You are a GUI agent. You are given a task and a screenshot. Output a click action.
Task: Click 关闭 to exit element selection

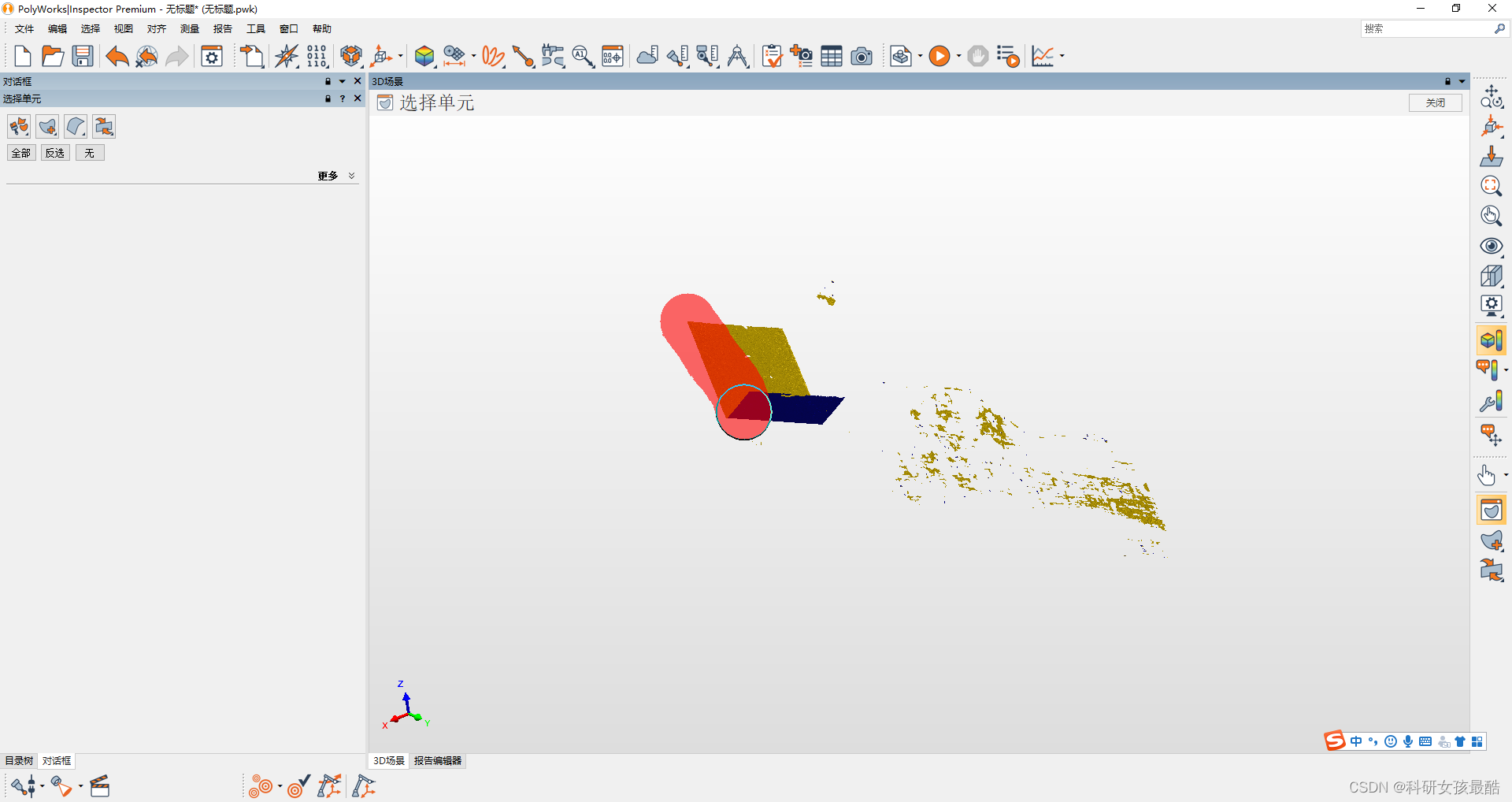pyautogui.click(x=1435, y=102)
